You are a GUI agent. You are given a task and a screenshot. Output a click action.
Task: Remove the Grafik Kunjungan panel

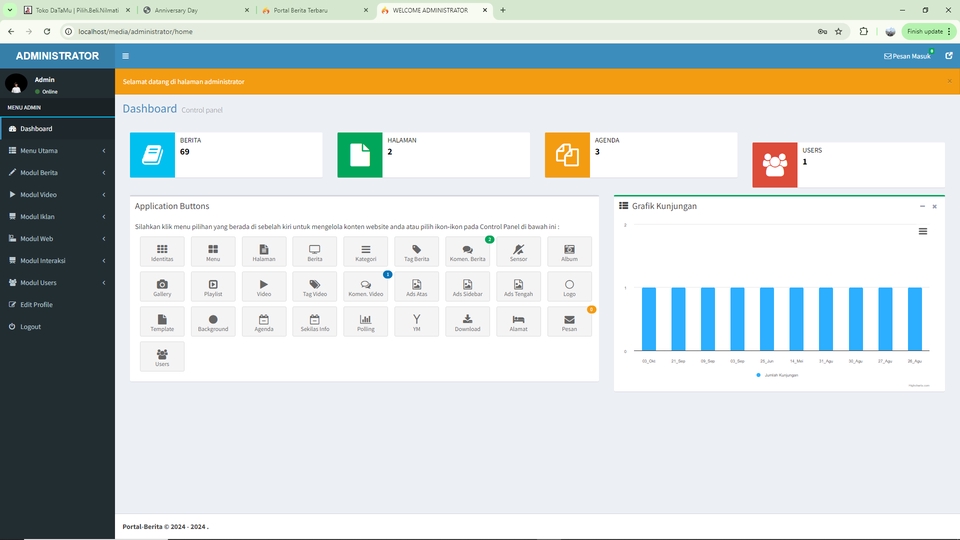[934, 206]
